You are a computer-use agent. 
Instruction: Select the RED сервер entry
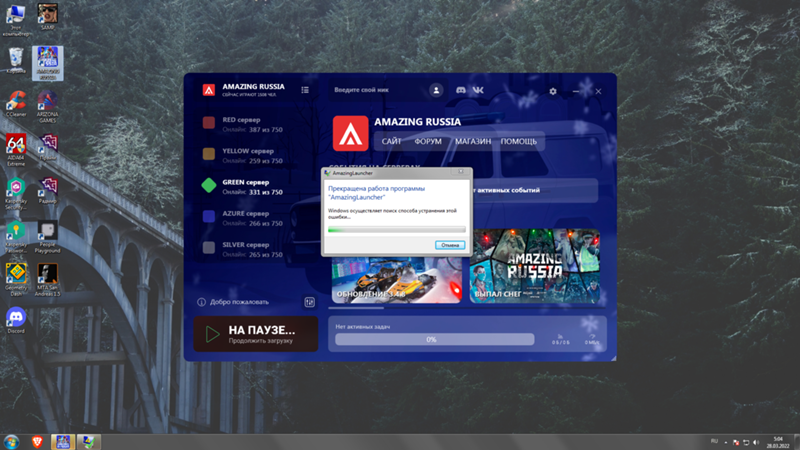click(x=245, y=124)
